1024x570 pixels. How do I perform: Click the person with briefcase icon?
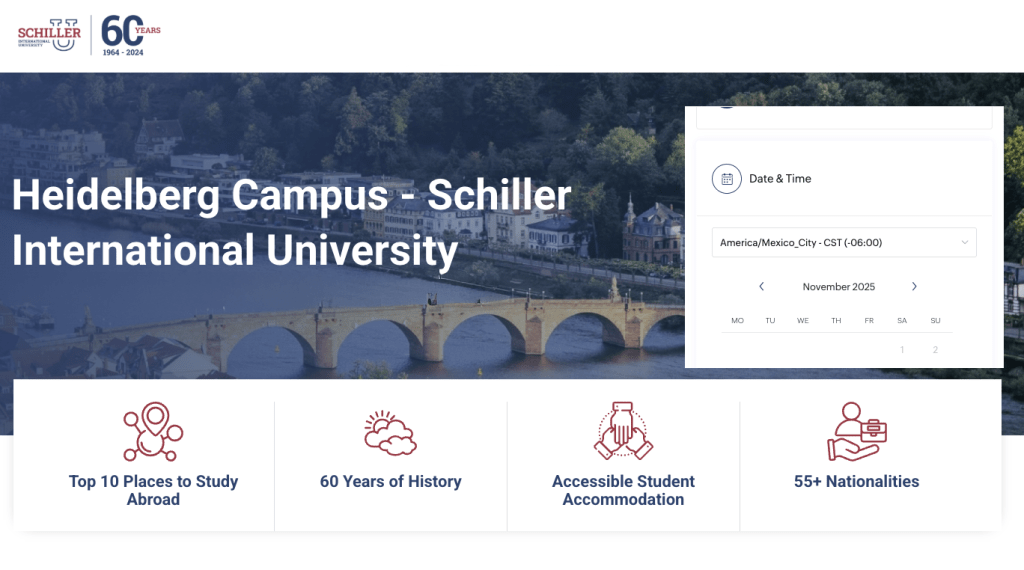(857, 432)
